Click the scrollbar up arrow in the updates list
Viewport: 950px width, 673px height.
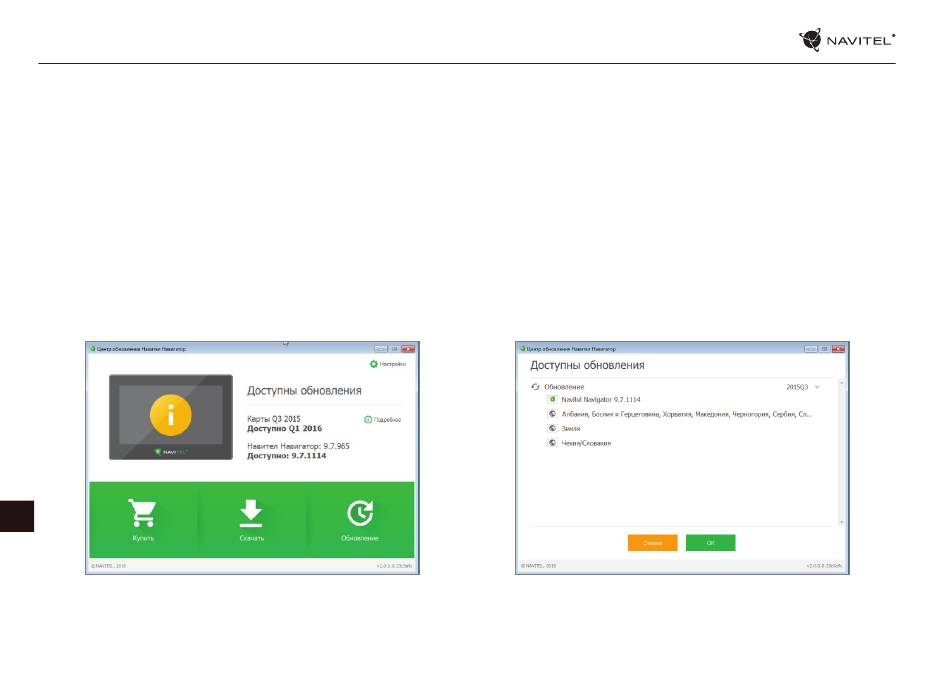(x=842, y=383)
